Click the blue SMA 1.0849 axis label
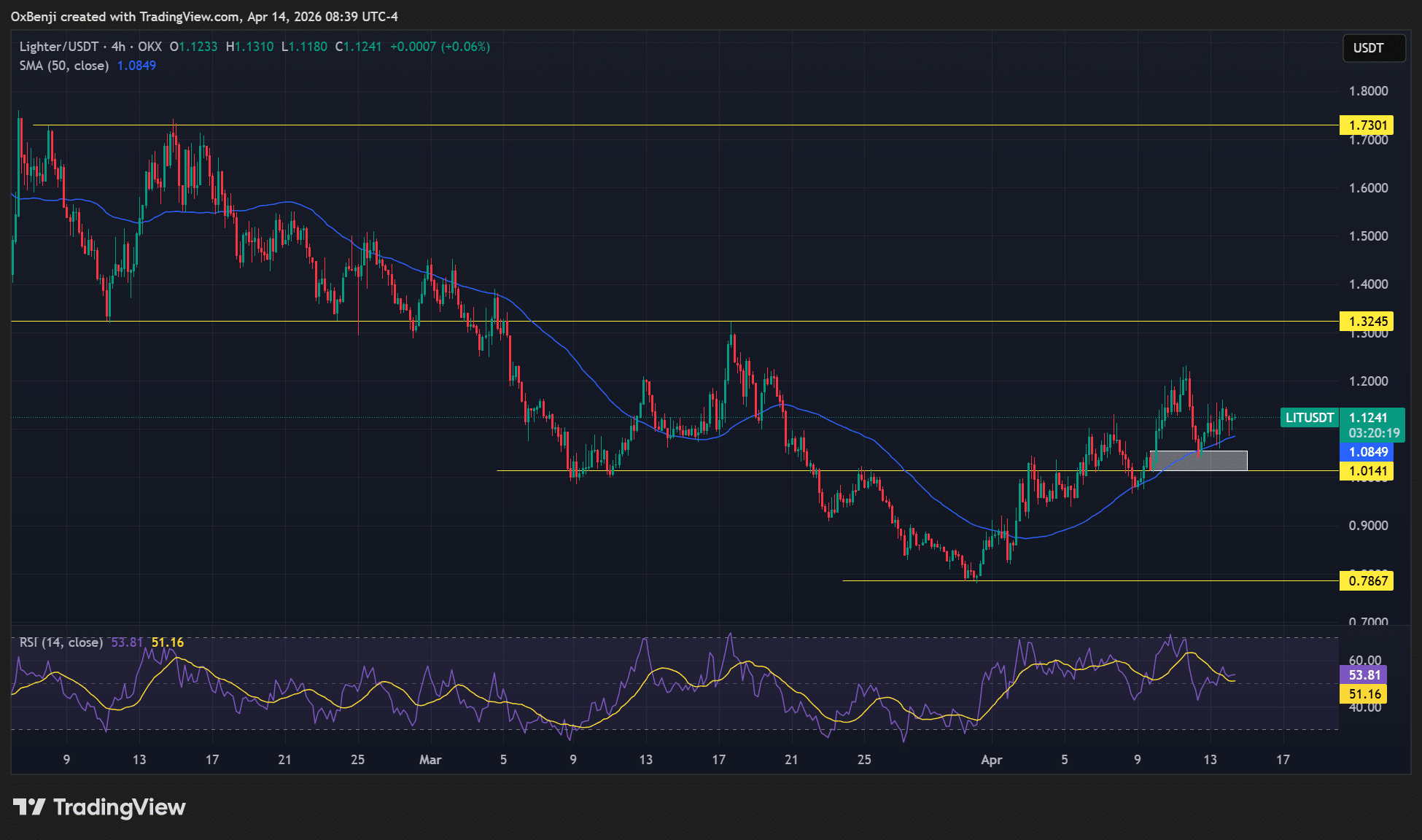1422x840 pixels. coord(1367,452)
